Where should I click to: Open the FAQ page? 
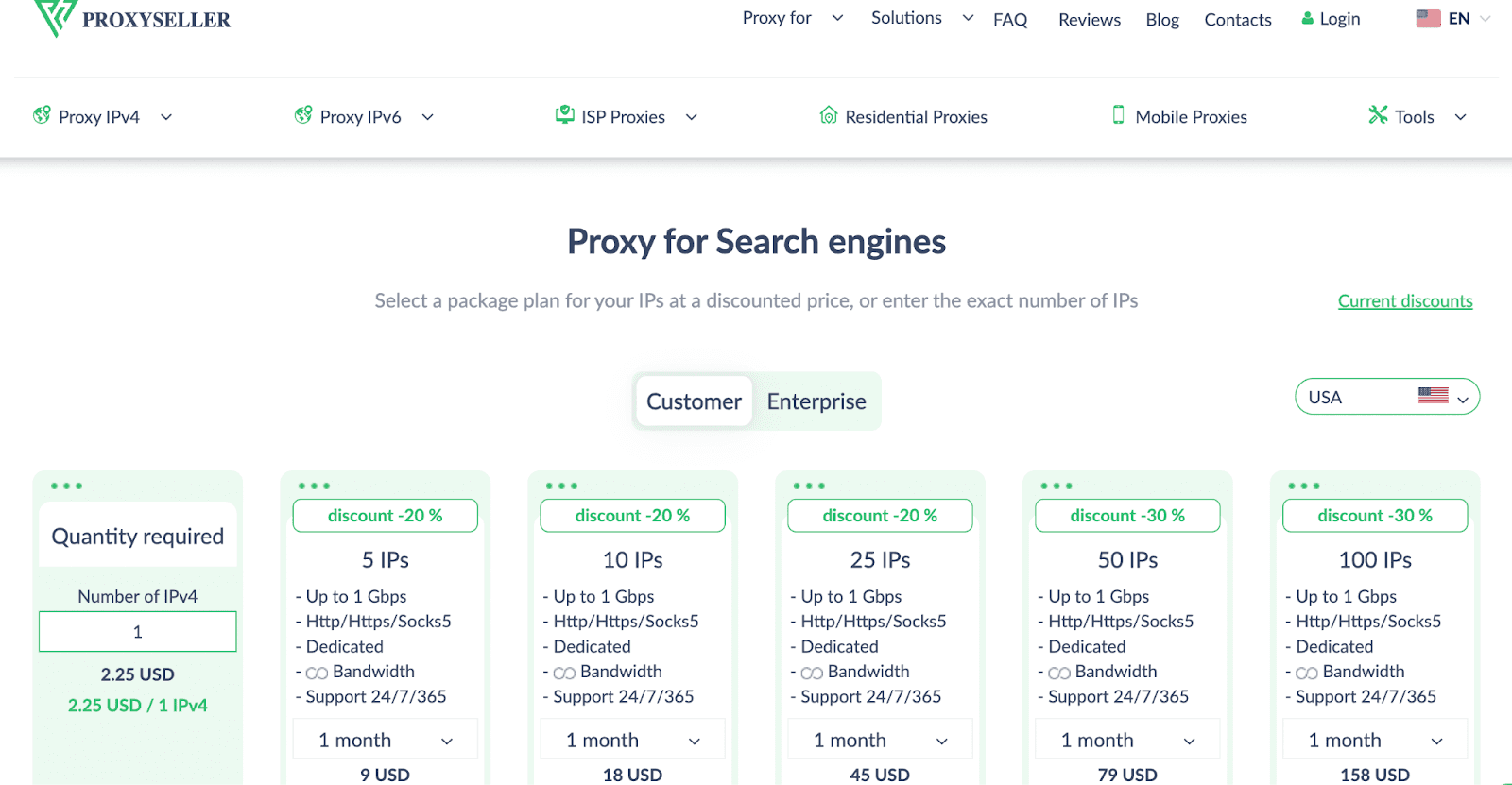pos(1010,19)
